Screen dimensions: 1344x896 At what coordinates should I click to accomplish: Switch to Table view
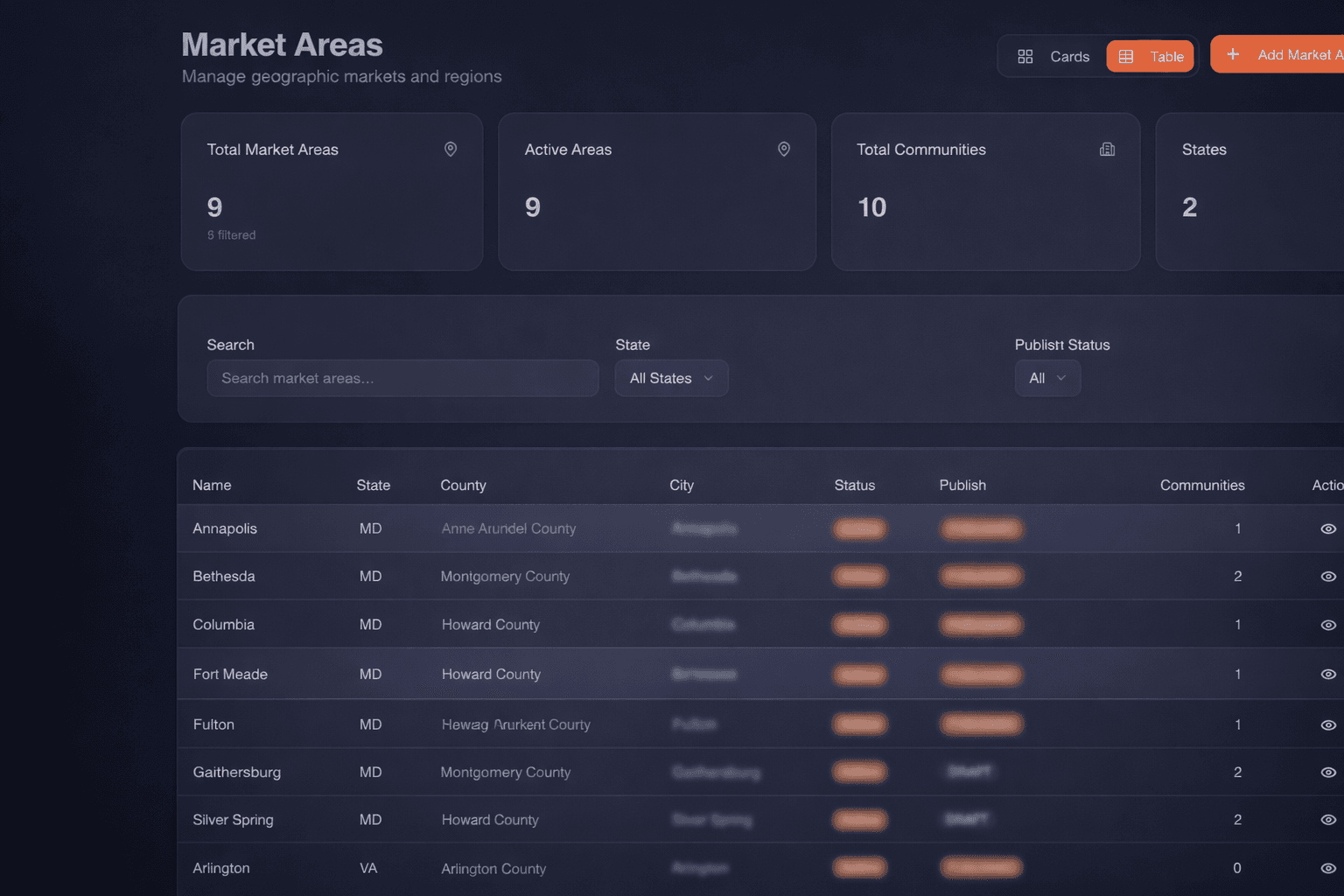1151,56
